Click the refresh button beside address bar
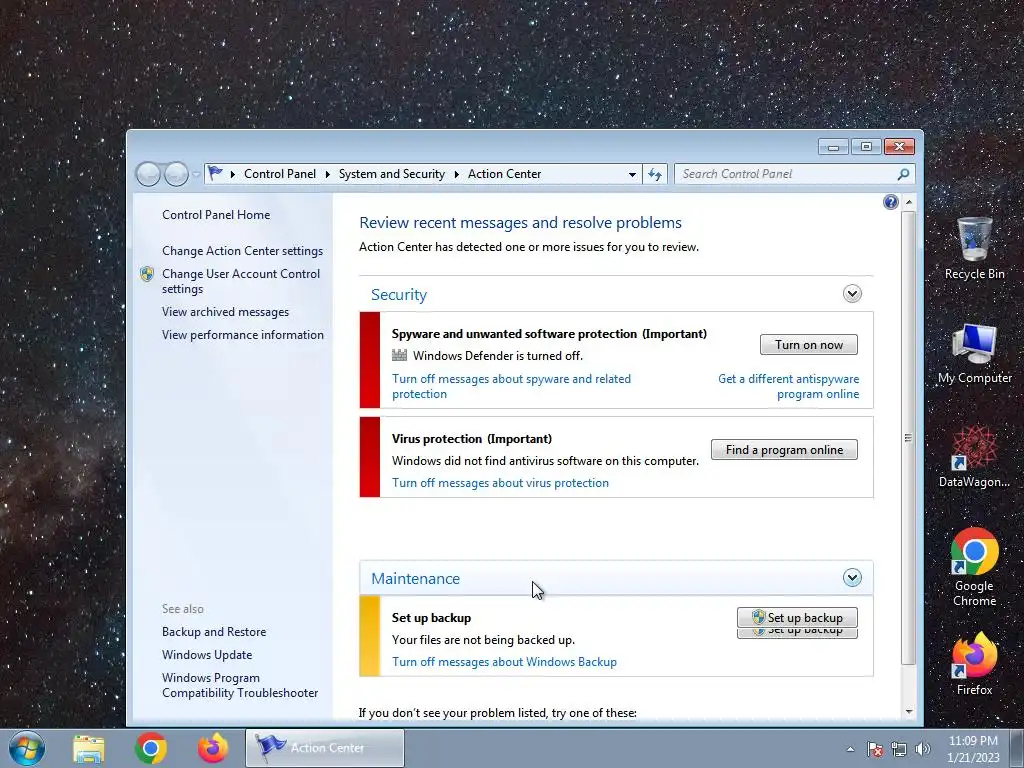 click(x=655, y=174)
